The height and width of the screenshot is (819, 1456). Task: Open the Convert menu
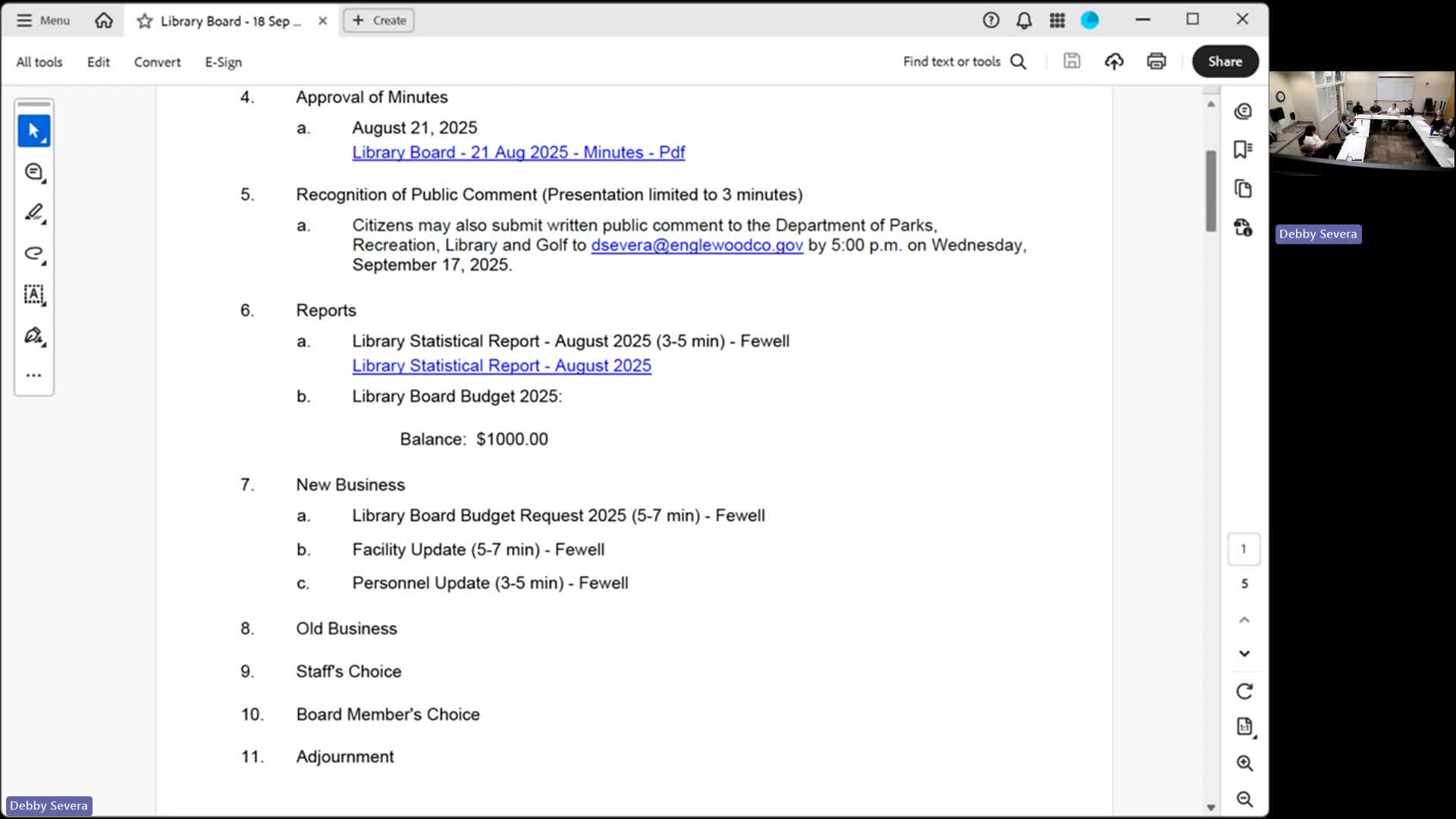click(x=157, y=62)
